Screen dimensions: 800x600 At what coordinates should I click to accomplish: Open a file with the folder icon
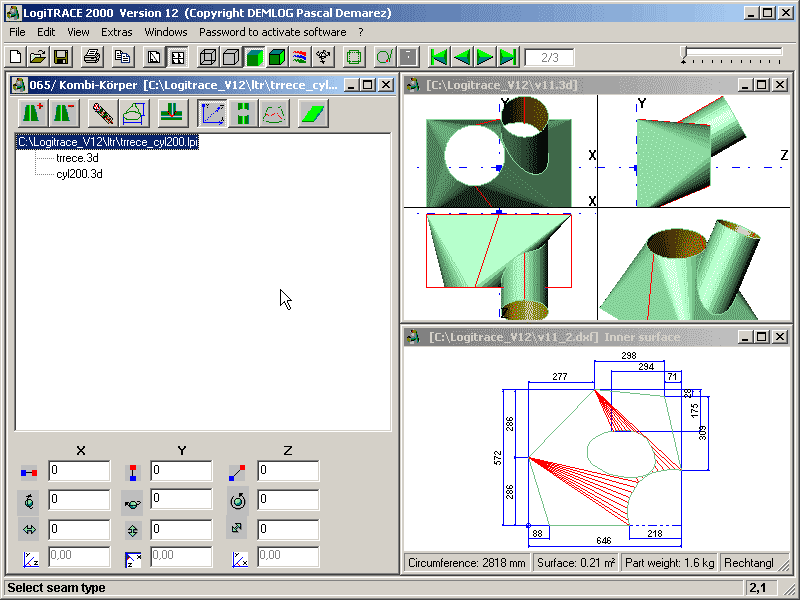point(38,57)
